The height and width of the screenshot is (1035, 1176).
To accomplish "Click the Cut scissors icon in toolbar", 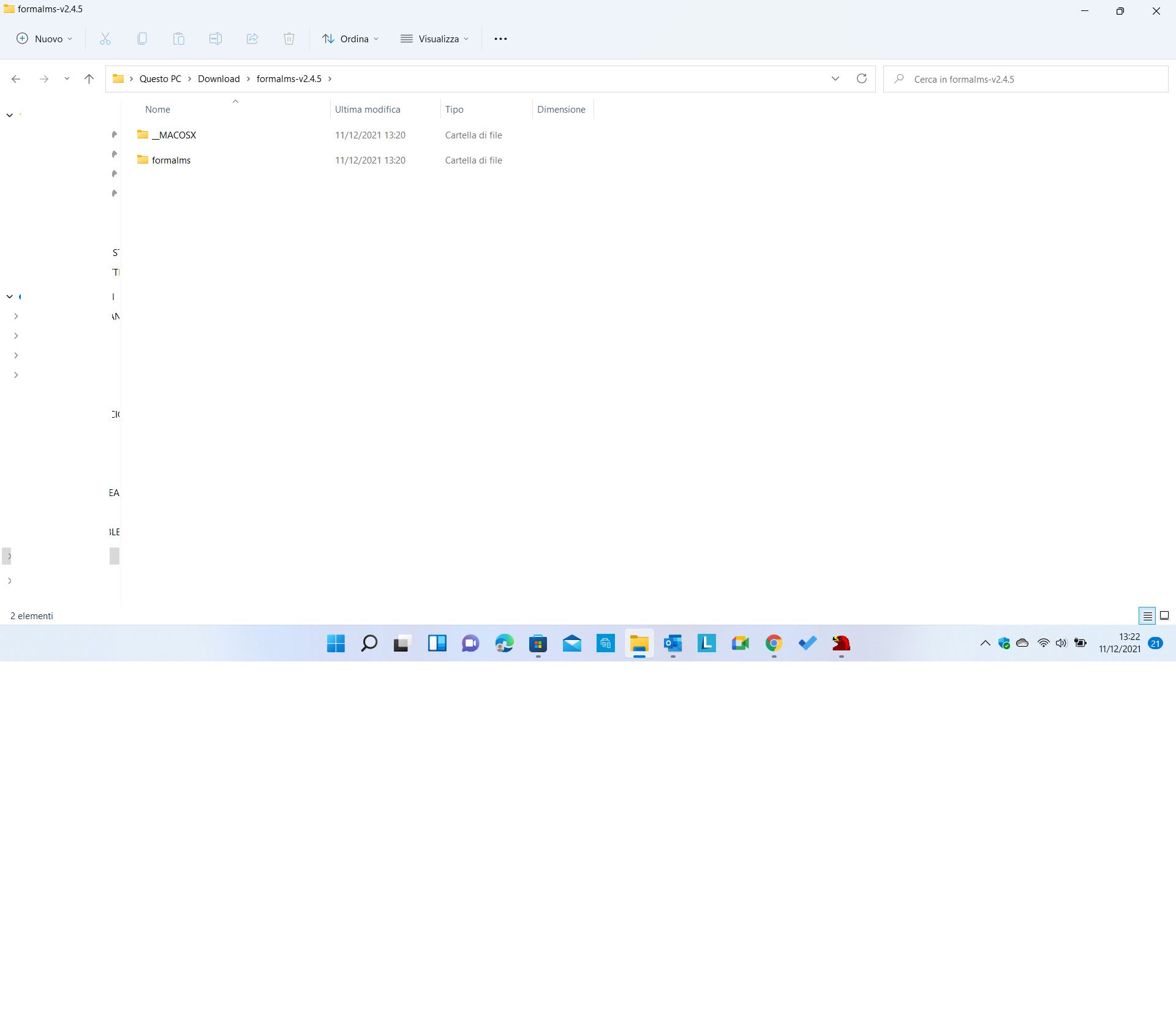I will pos(105,39).
